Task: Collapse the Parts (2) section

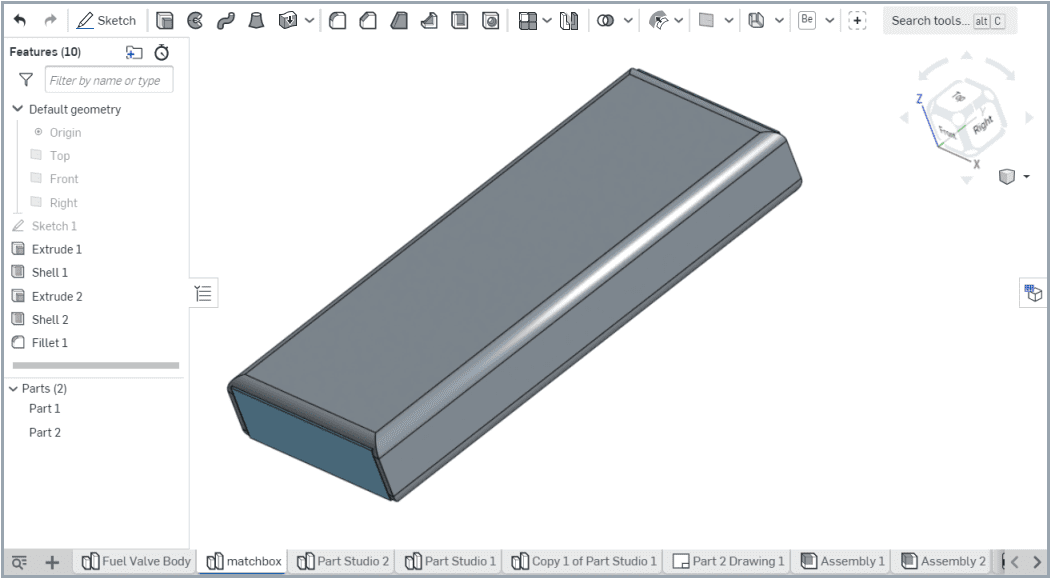Action: [x=12, y=388]
